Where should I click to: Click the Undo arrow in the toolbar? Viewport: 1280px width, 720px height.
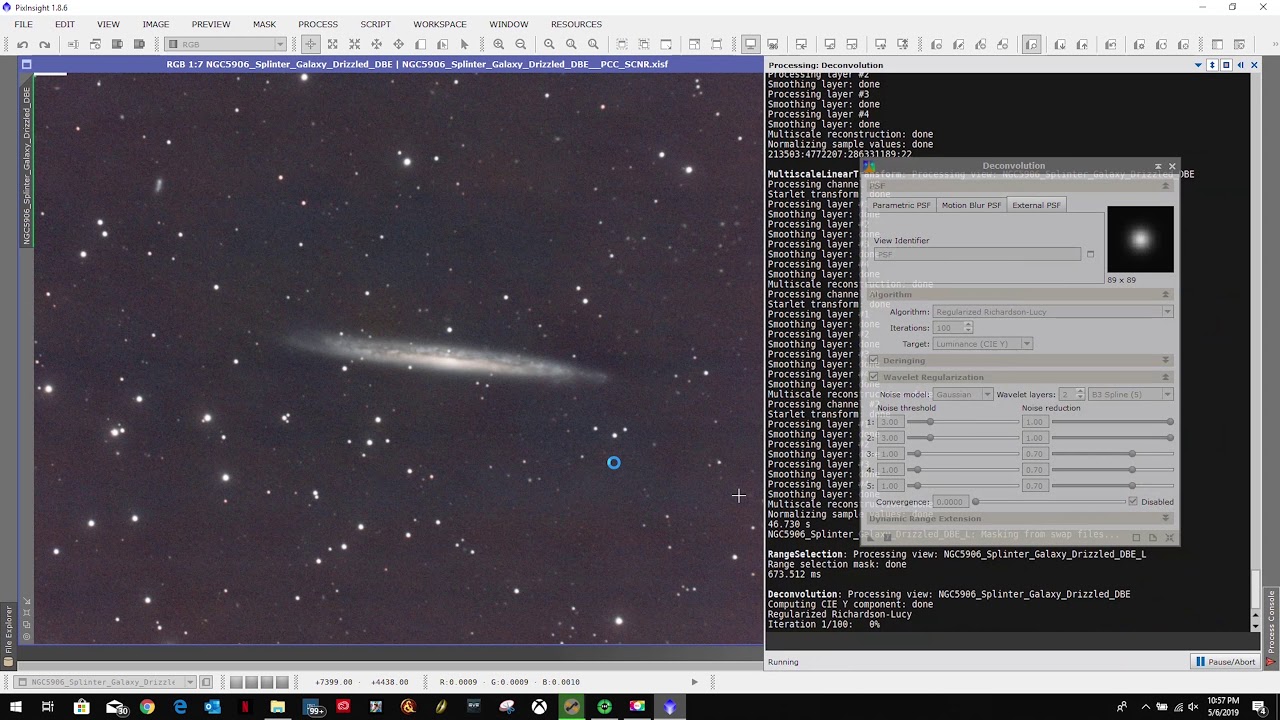click(x=22, y=44)
